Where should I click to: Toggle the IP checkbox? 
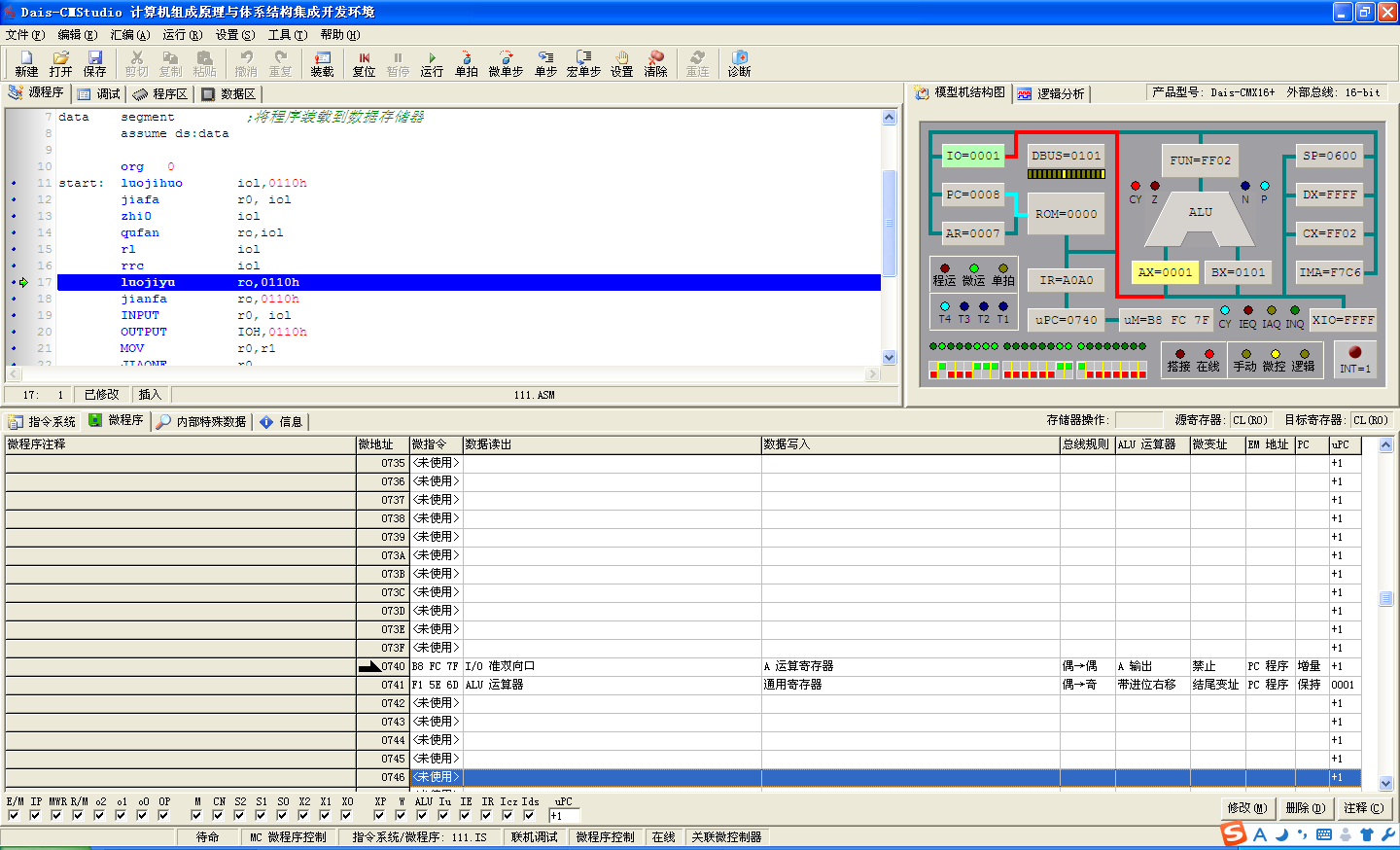coord(35,816)
